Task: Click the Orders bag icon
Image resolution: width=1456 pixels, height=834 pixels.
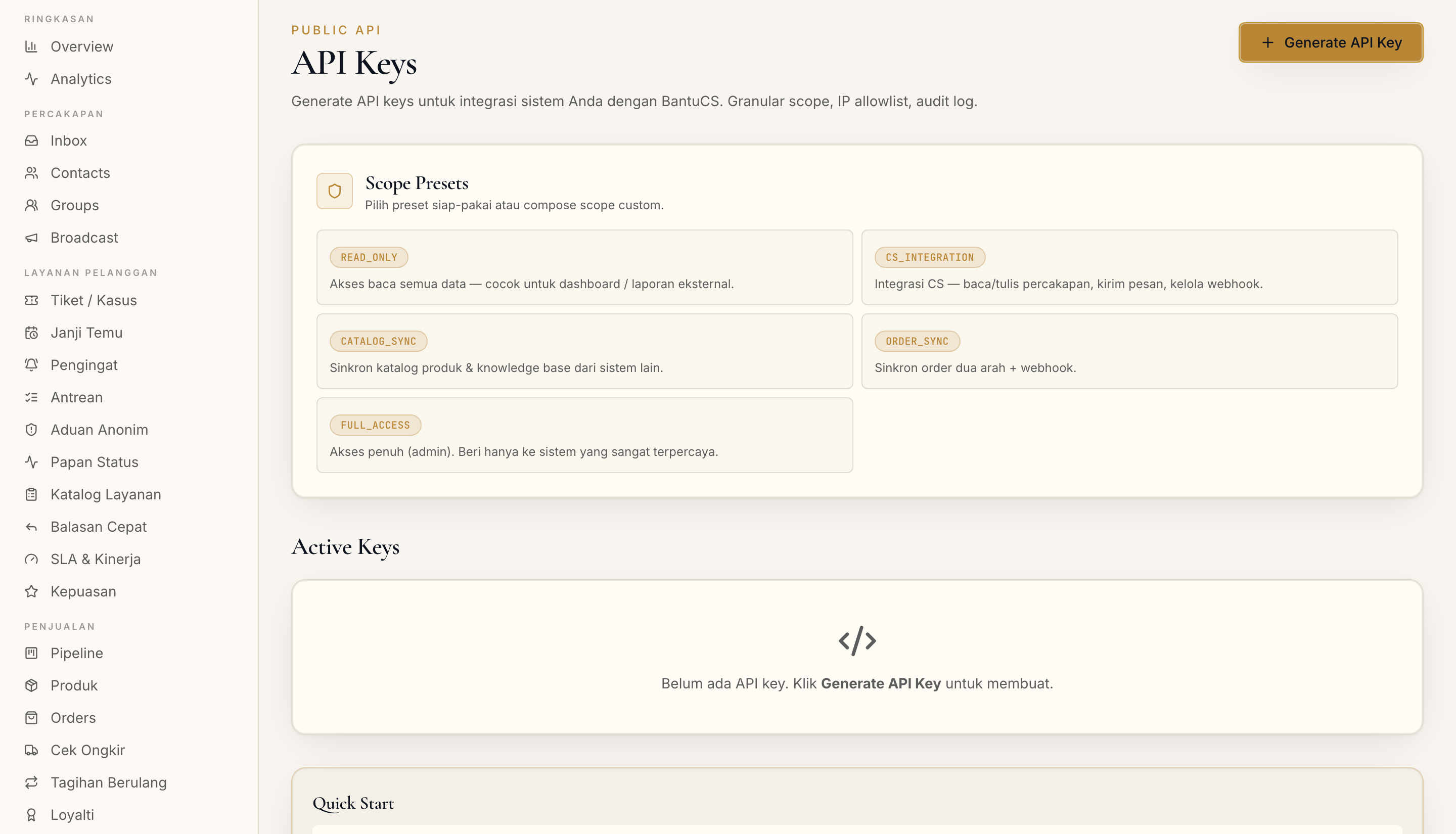Action: (x=31, y=718)
